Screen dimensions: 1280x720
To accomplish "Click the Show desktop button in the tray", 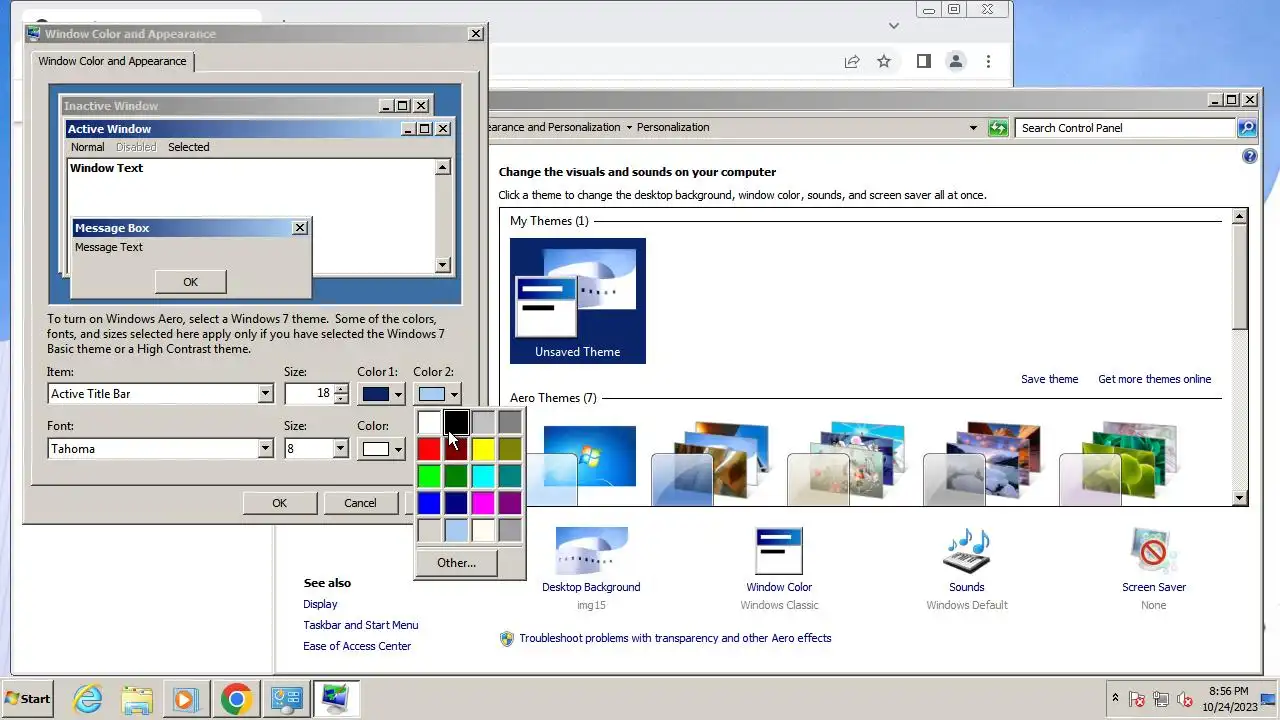I will tap(1268, 699).
